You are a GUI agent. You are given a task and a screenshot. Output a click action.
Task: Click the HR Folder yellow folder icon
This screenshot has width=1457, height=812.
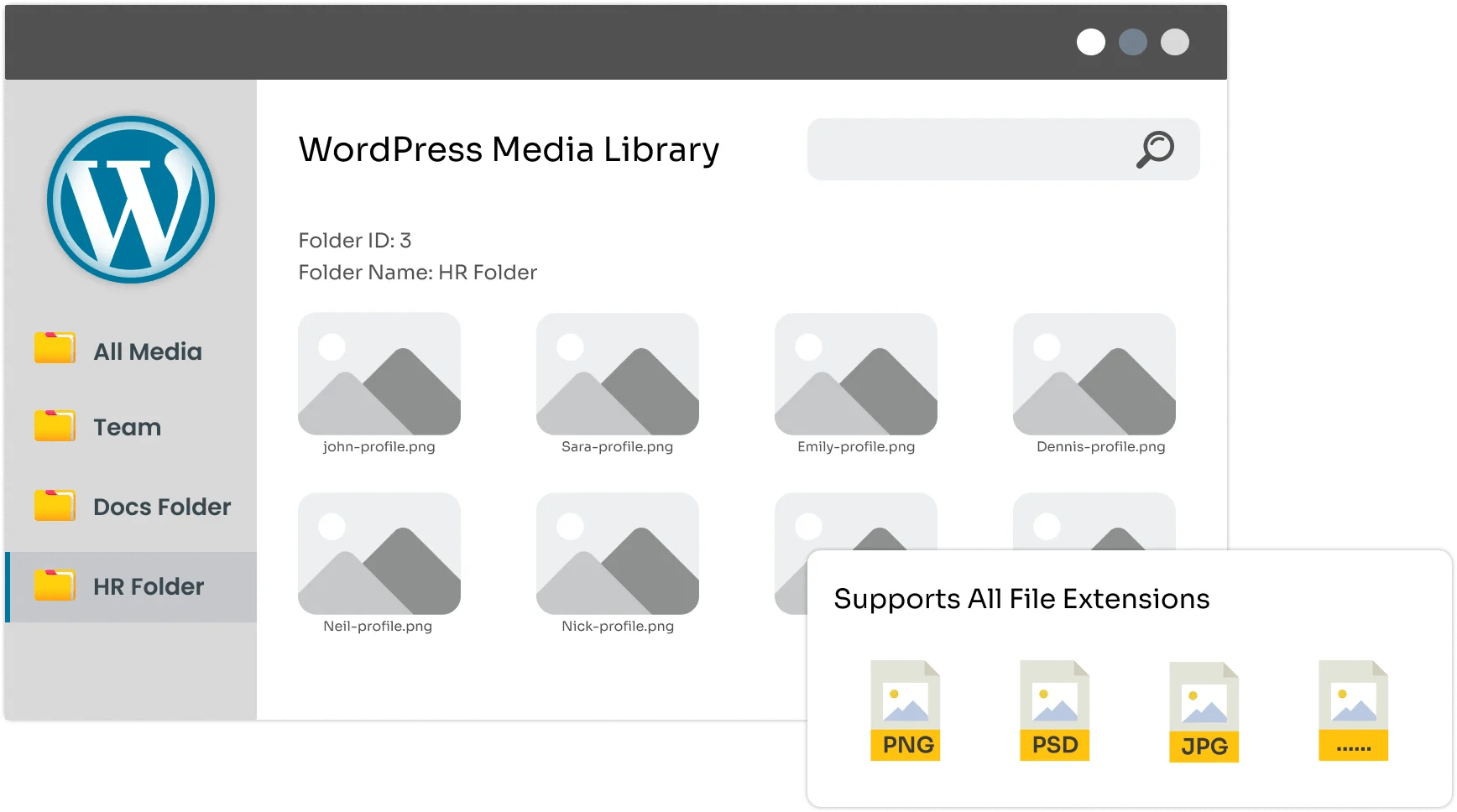(x=54, y=584)
